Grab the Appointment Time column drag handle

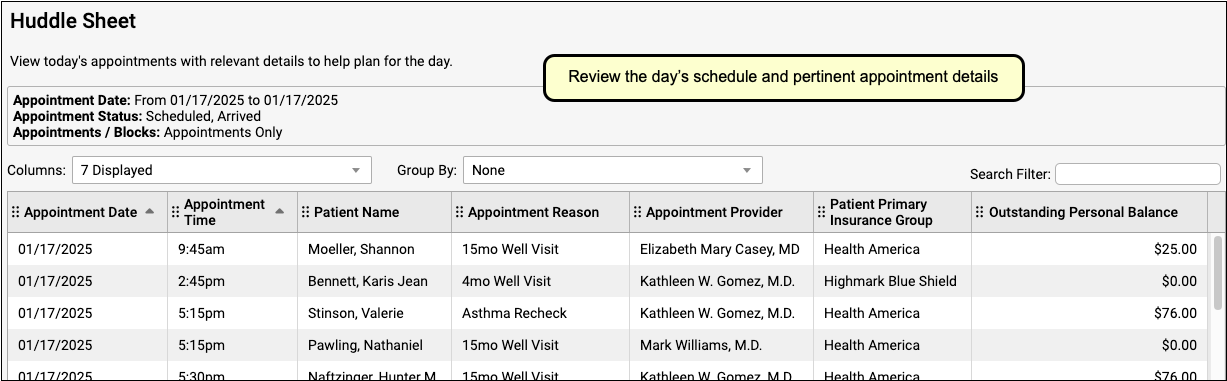[x=176, y=212]
